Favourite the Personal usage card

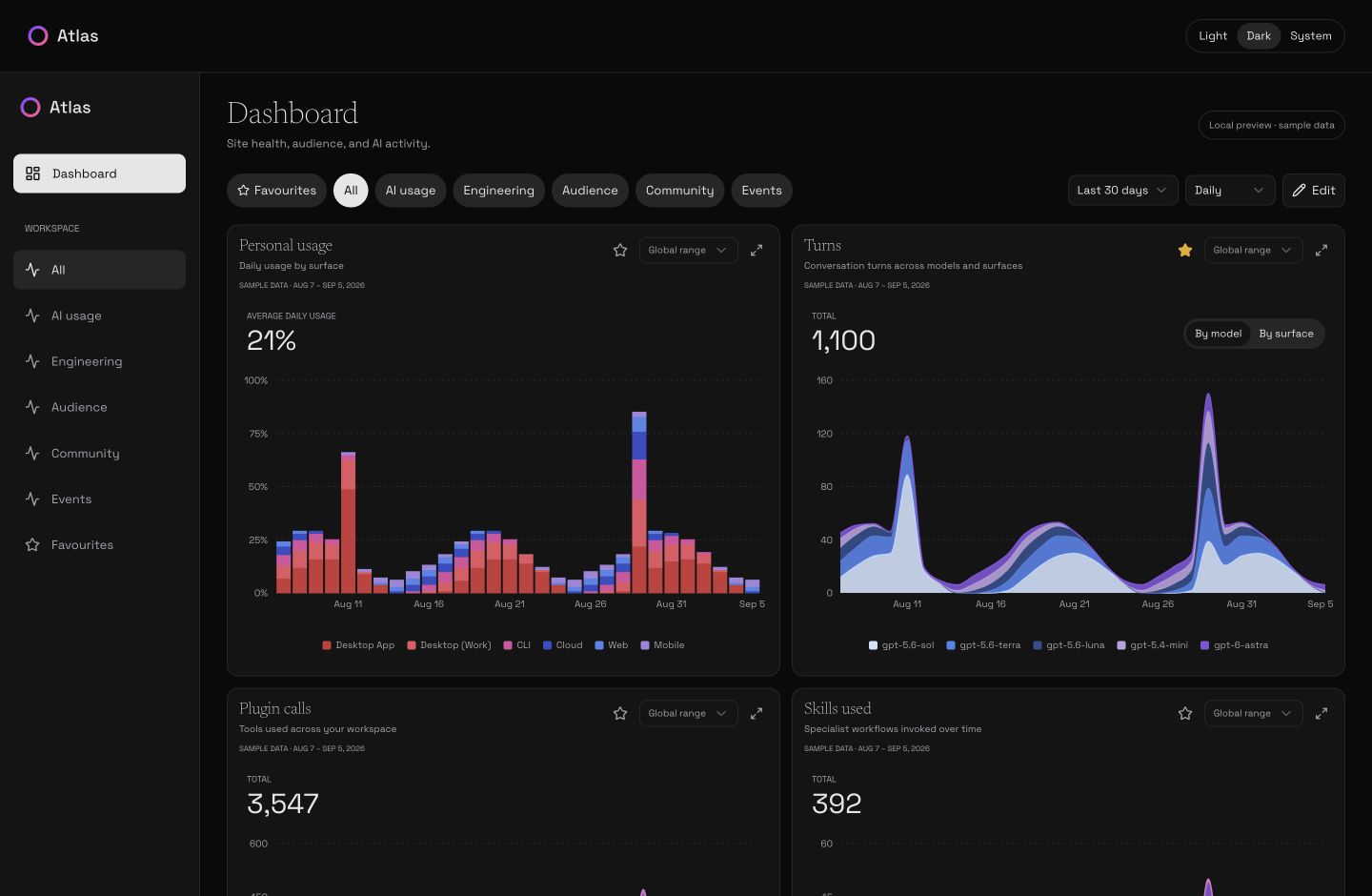[x=620, y=250]
